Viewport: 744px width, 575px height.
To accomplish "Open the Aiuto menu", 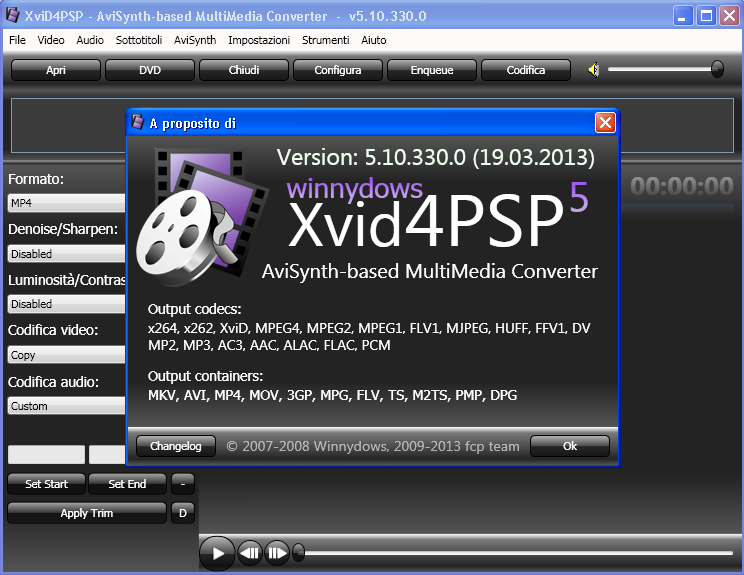I will point(373,40).
